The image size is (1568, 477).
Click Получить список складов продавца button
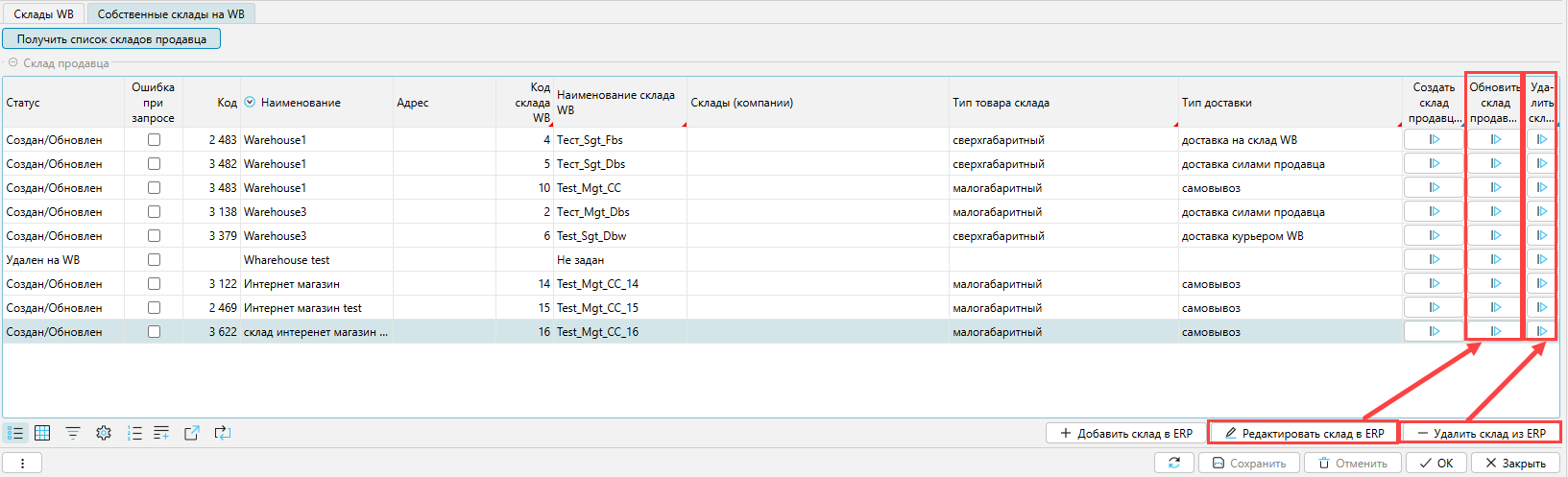tap(111, 38)
